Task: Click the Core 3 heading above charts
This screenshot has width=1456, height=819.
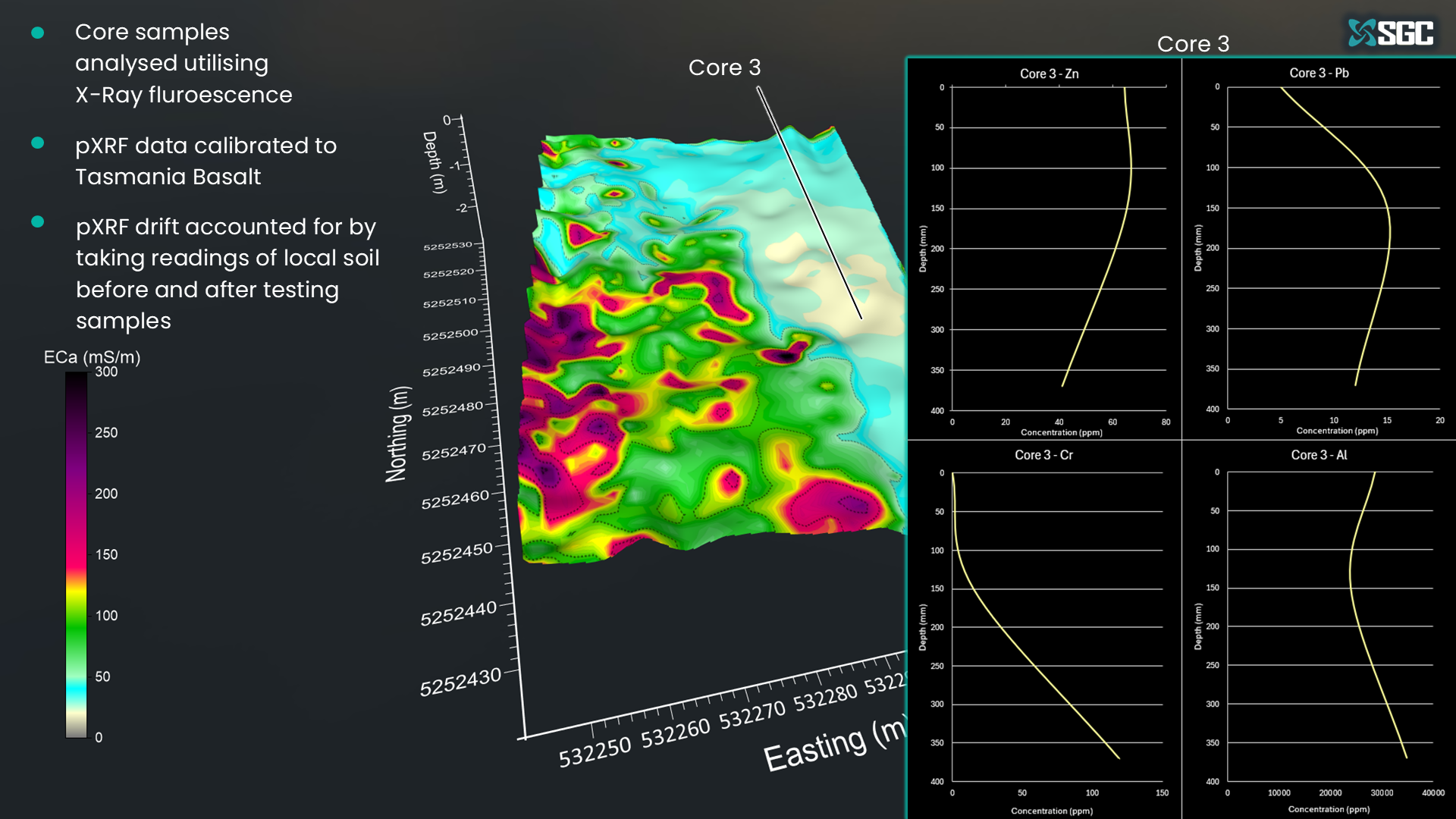Action: 1193,44
